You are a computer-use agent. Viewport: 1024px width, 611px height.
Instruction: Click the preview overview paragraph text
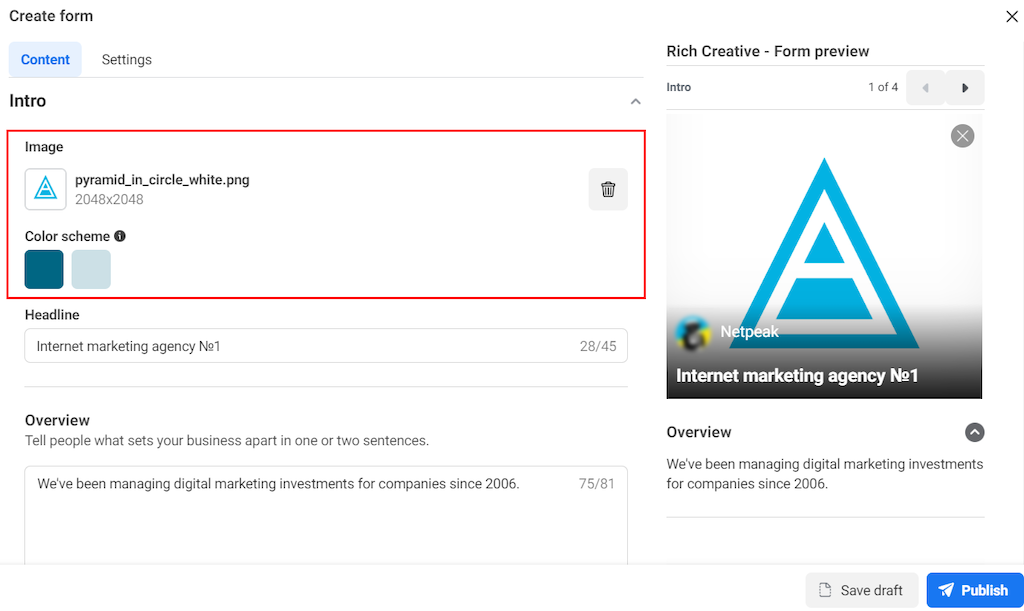pos(824,474)
